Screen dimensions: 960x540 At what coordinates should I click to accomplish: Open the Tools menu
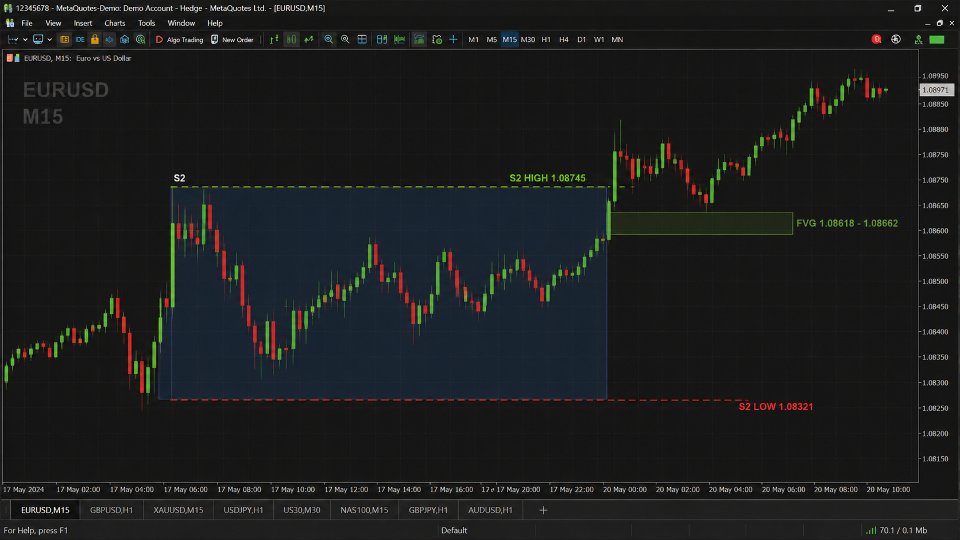pyautogui.click(x=146, y=23)
